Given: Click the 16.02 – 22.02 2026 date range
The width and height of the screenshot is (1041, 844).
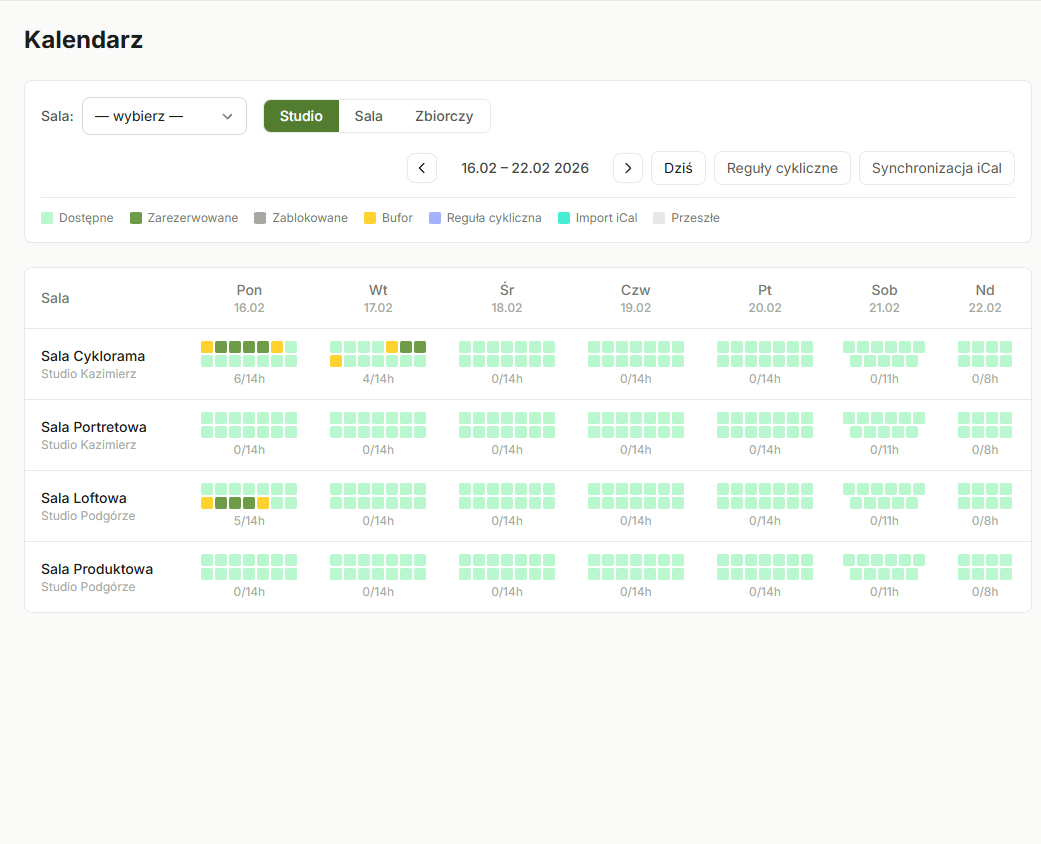Looking at the screenshot, I should coord(525,167).
